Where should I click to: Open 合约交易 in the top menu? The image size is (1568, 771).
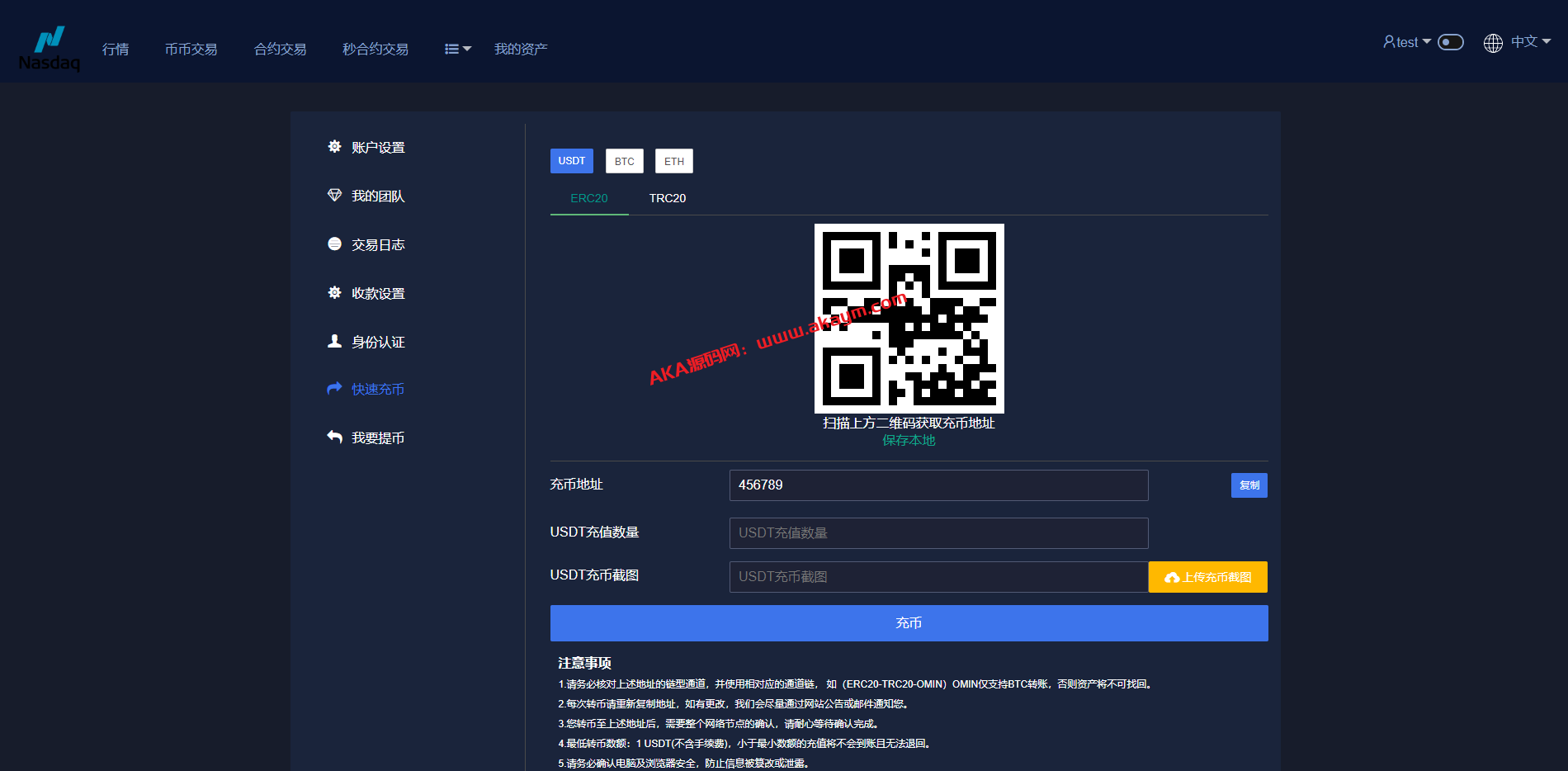click(x=280, y=50)
